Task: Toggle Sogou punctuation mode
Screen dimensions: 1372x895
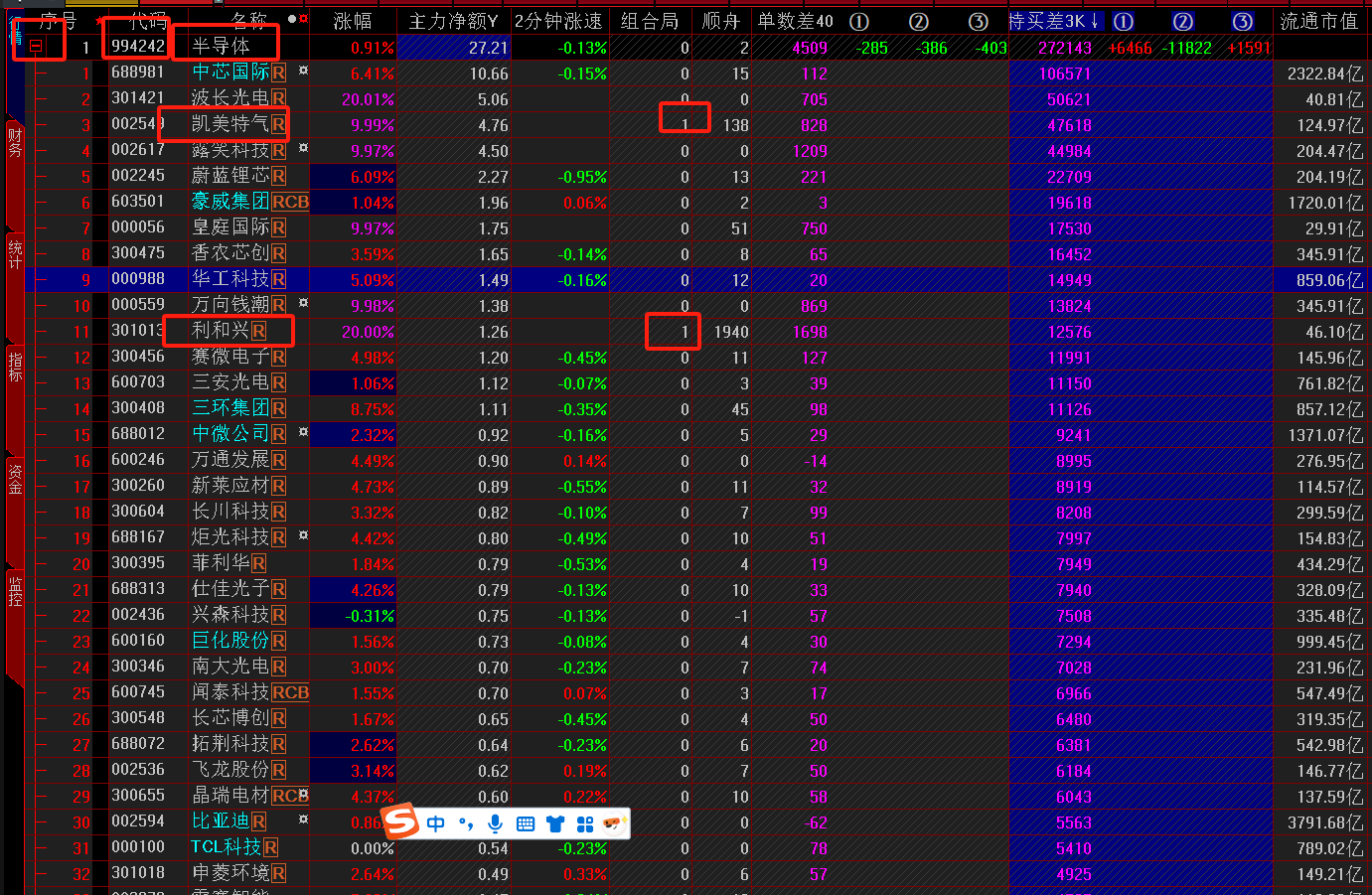Action: point(465,823)
